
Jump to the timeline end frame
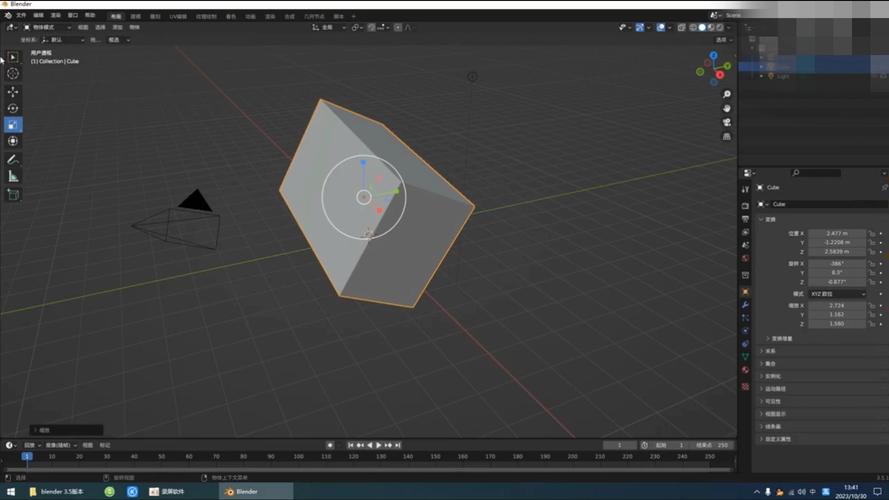click(398, 446)
